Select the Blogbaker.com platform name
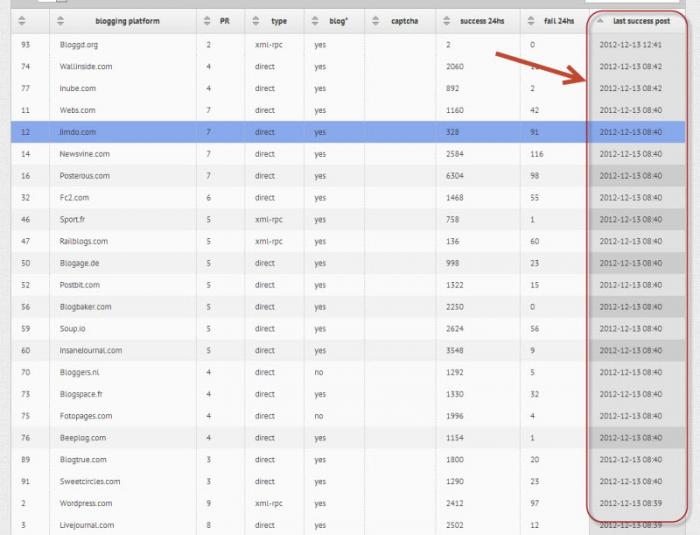 pyautogui.click(x=85, y=307)
